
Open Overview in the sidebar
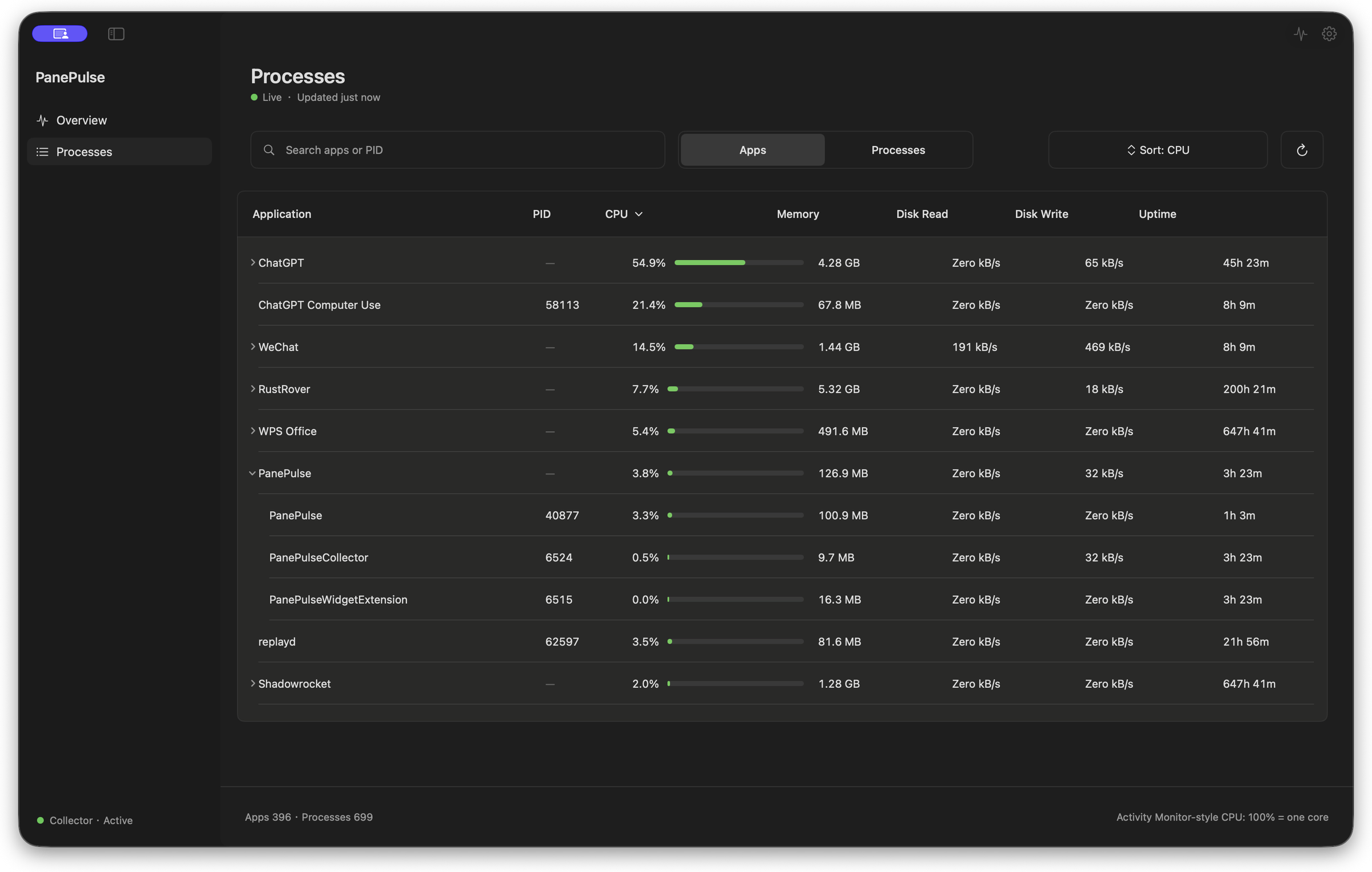coord(119,120)
